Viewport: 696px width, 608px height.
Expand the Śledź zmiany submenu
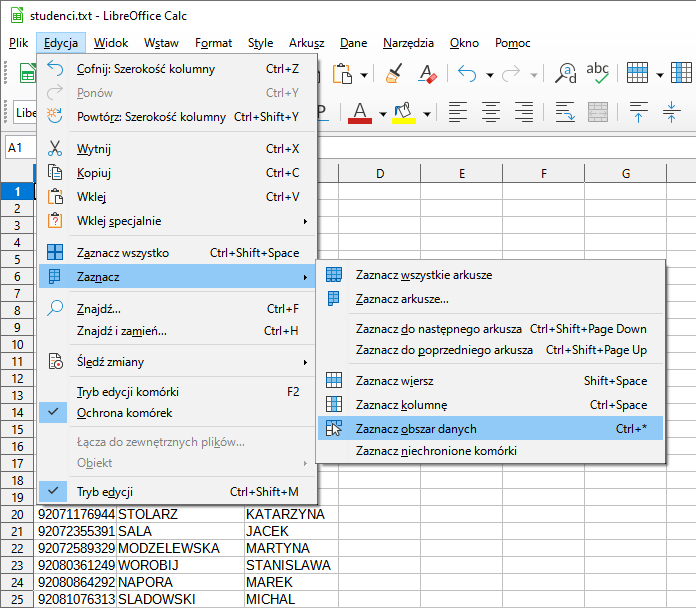pyautogui.click(x=178, y=362)
